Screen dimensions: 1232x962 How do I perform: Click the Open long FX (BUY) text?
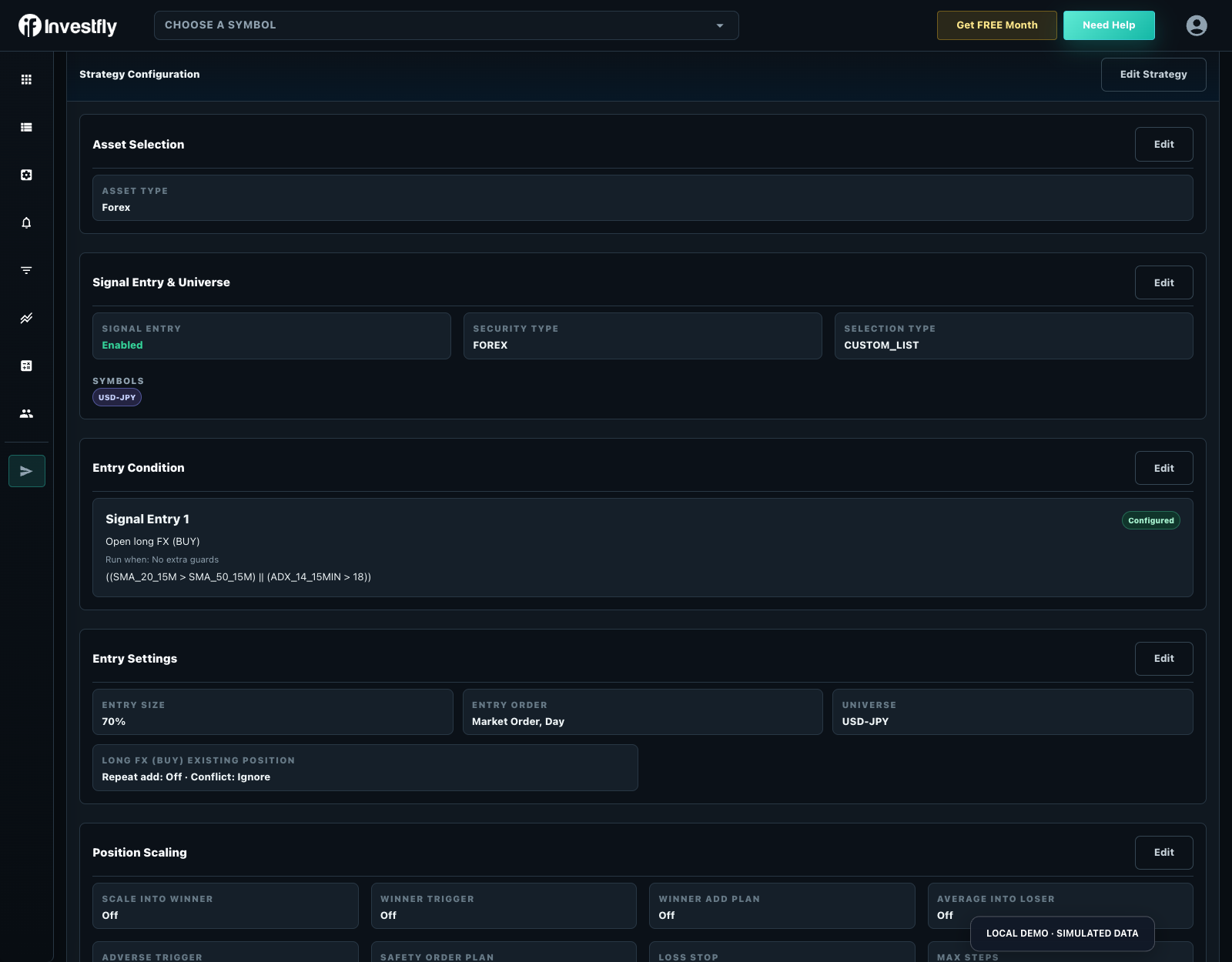(152, 542)
